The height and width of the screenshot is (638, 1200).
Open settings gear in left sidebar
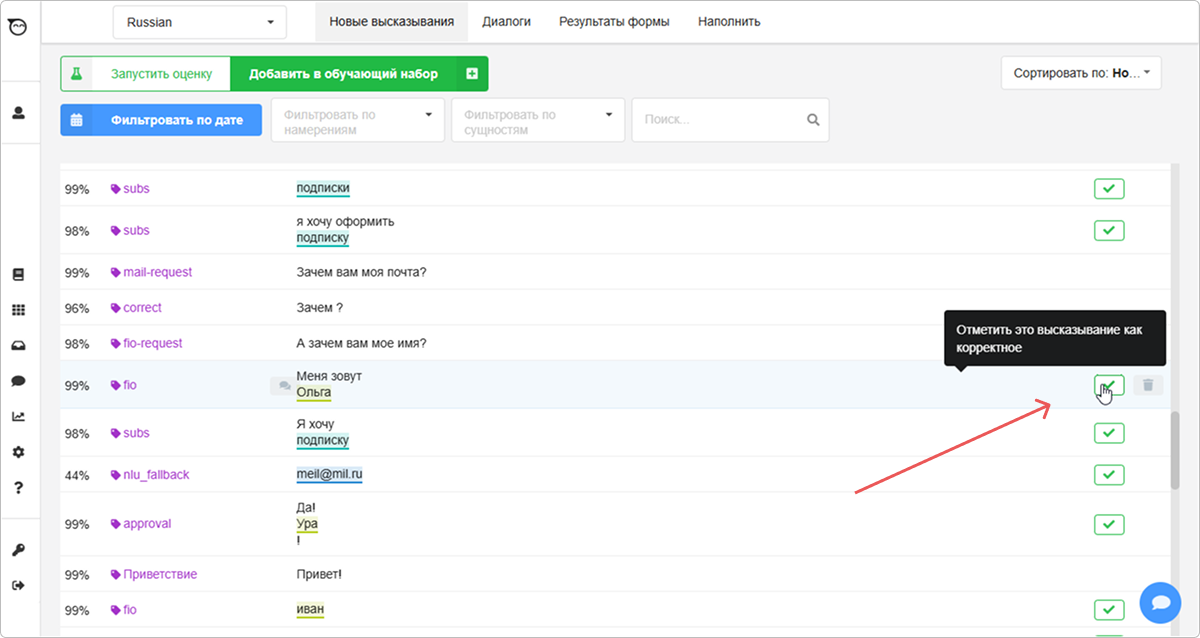click(18, 452)
